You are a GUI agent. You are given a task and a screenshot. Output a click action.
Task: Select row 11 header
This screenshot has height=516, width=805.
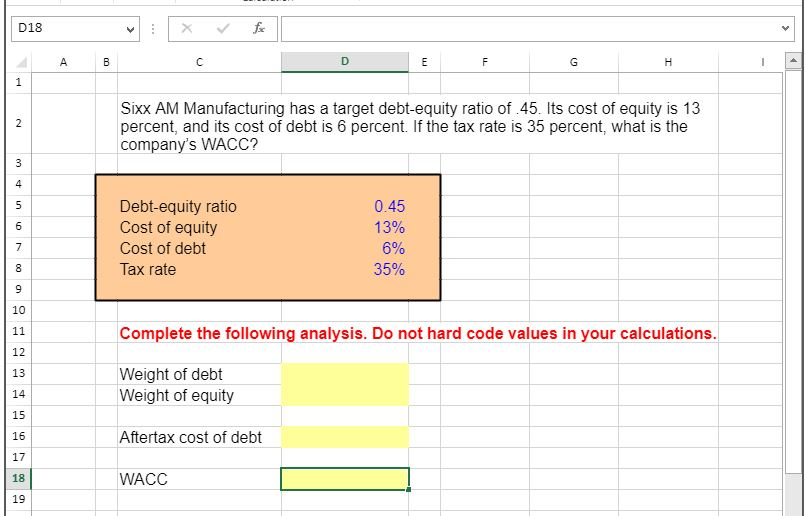click(x=18, y=331)
